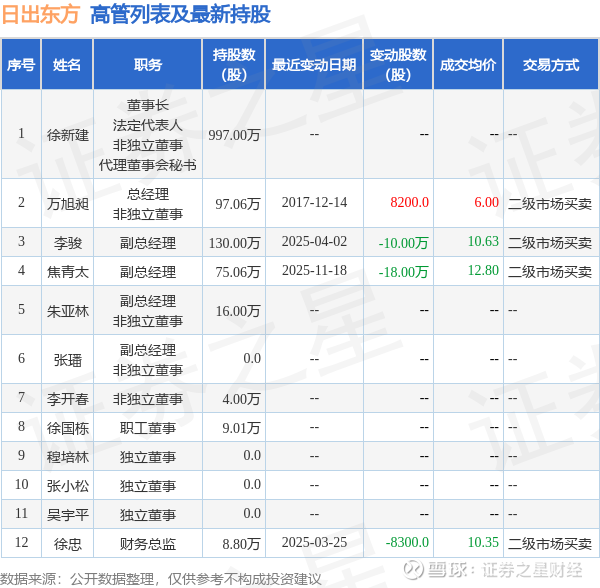The image size is (600, 588).
Task: Click 二级市场买卖 in 李骏's row
Action: pyautogui.click(x=550, y=243)
